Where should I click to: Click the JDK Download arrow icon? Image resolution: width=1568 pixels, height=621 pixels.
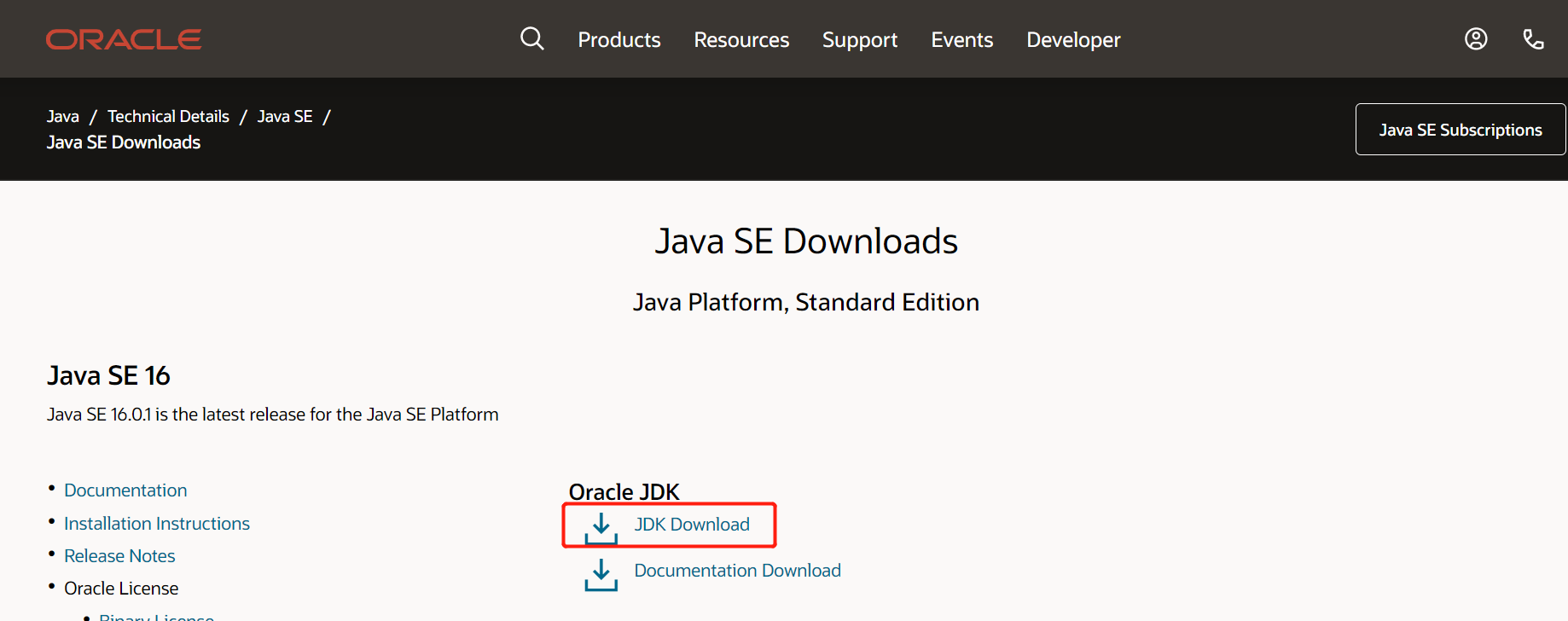click(601, 528)
